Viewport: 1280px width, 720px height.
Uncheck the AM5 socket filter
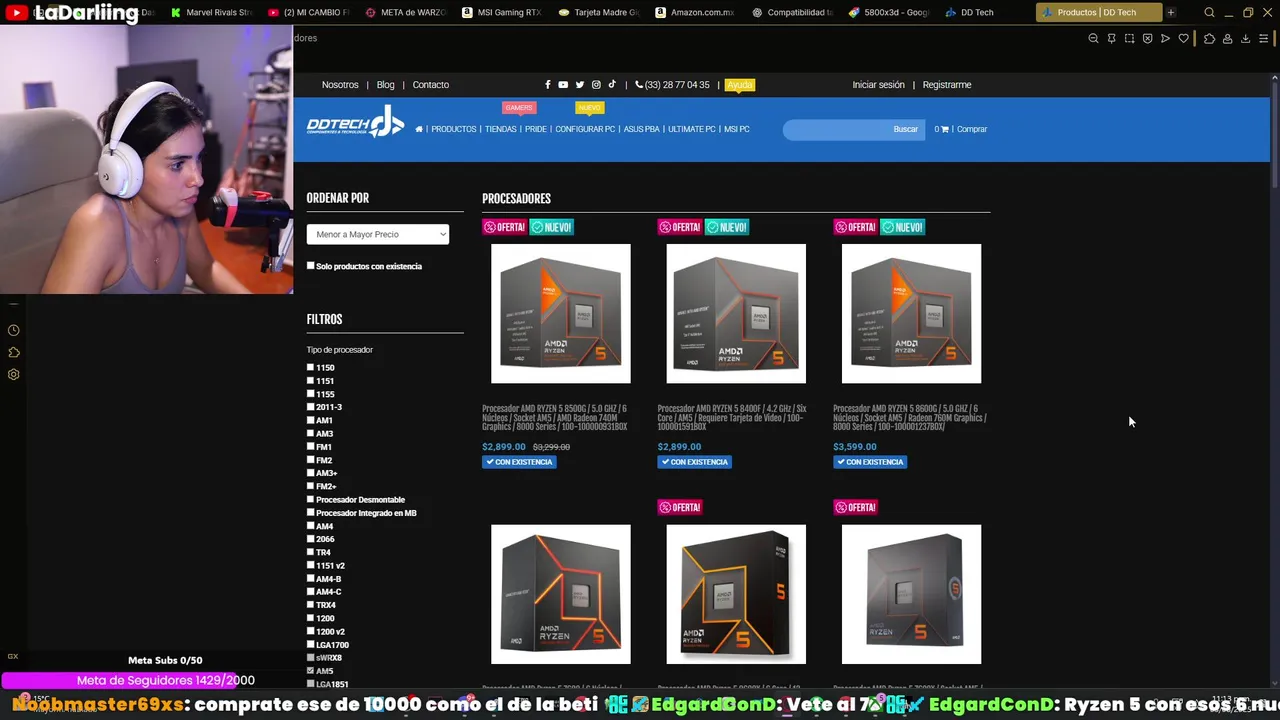pos(310,671)
